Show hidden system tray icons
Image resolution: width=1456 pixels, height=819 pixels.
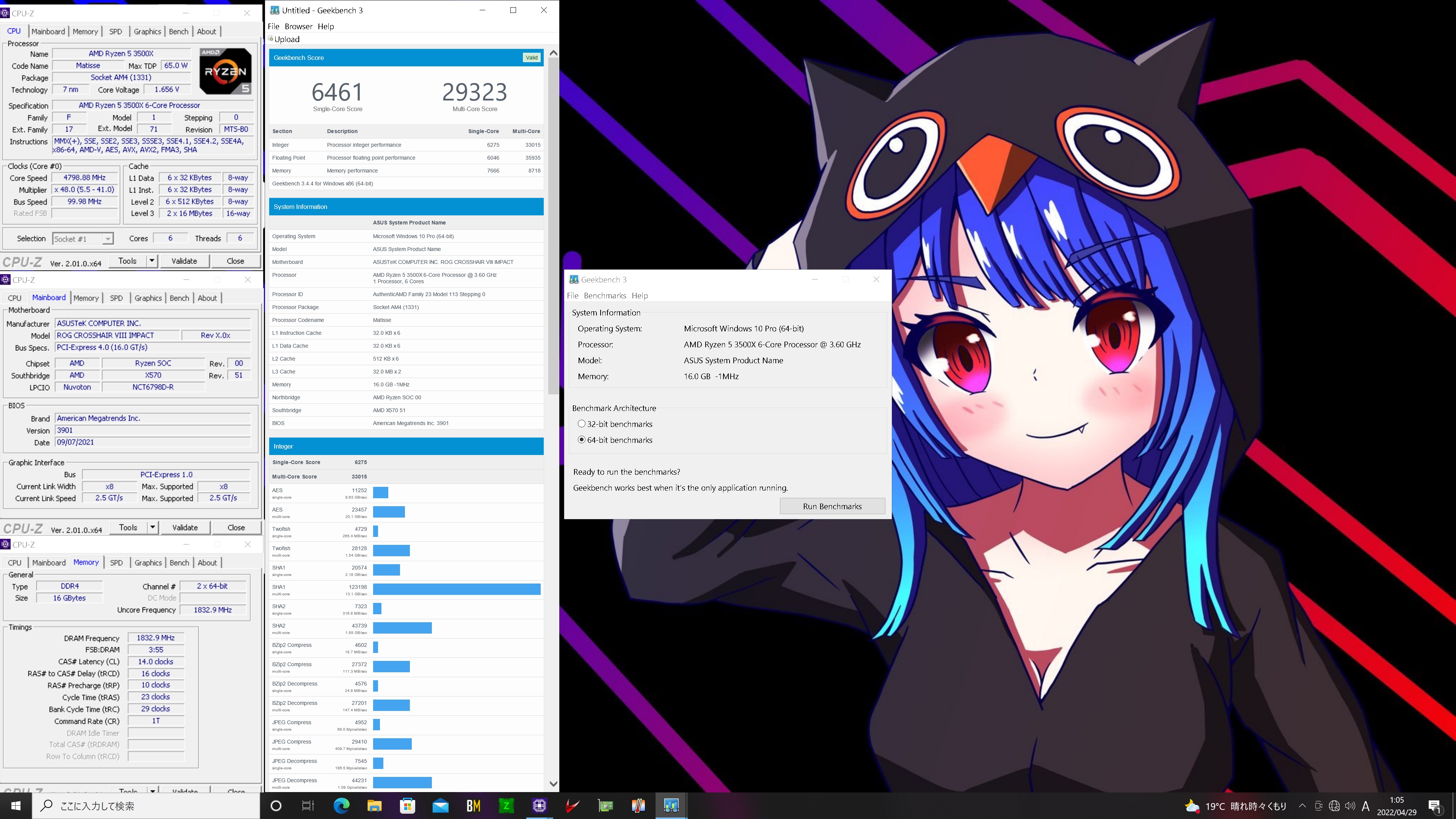pyautogui.click(x=1302, y=806)
